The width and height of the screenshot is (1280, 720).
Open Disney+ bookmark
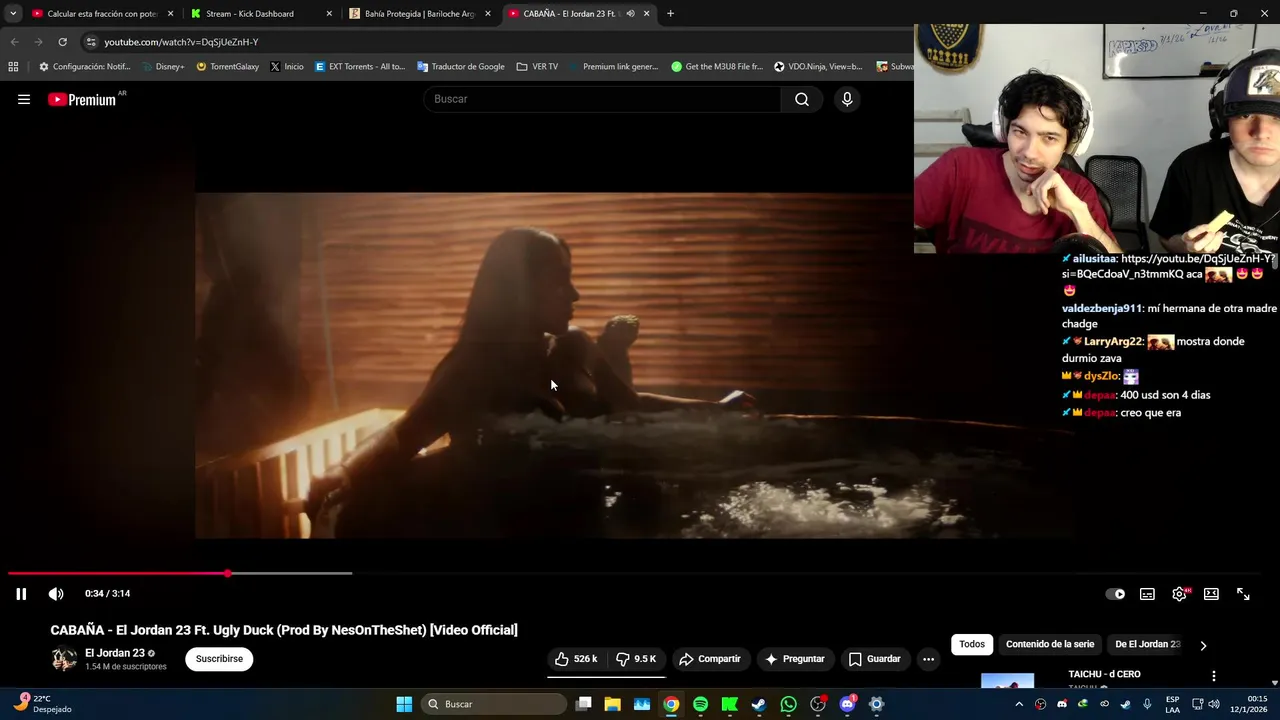pyautogui.click(x=161, y=67)
